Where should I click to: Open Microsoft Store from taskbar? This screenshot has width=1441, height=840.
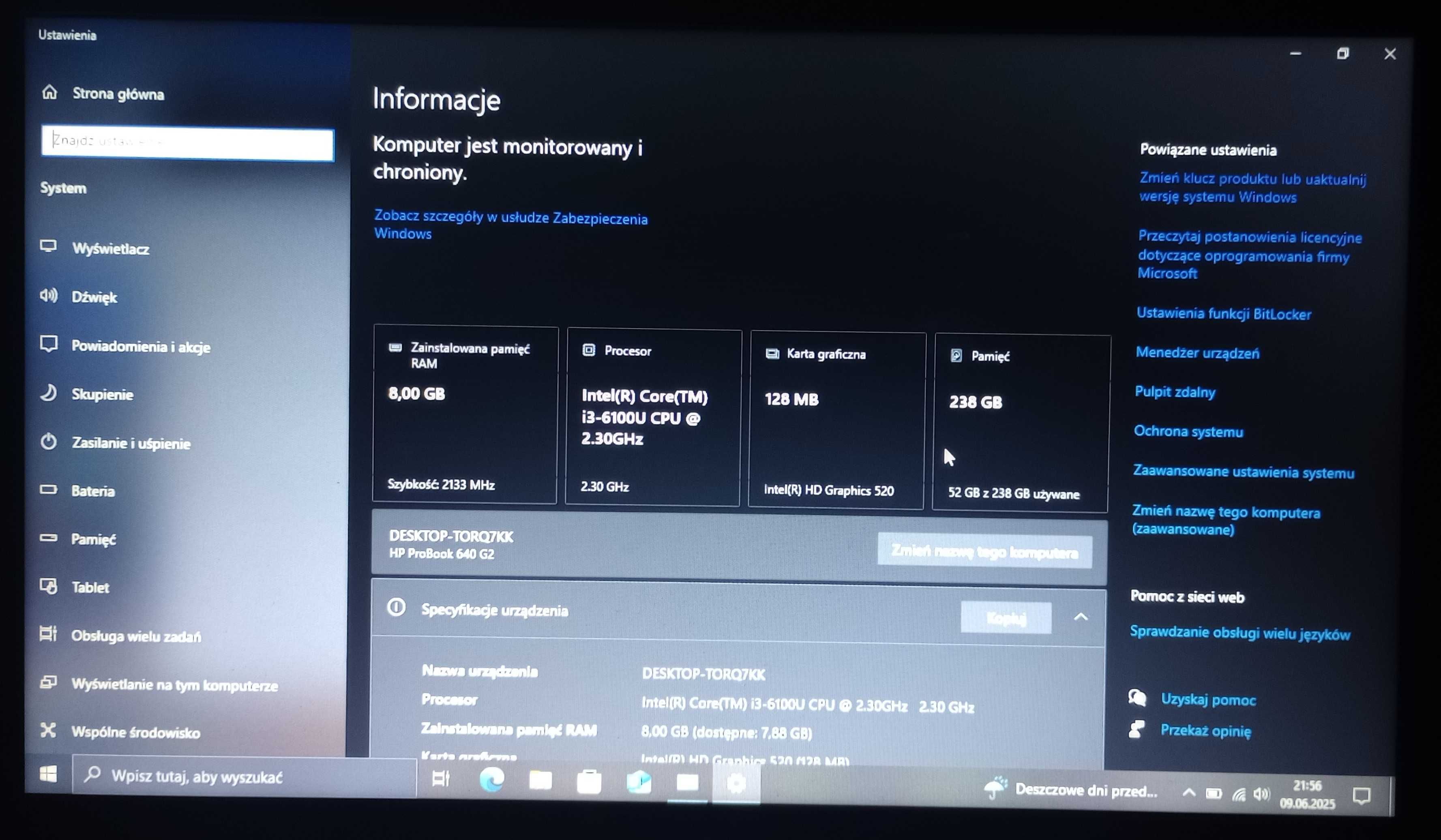pyautogui.click(x=589, y=782)
